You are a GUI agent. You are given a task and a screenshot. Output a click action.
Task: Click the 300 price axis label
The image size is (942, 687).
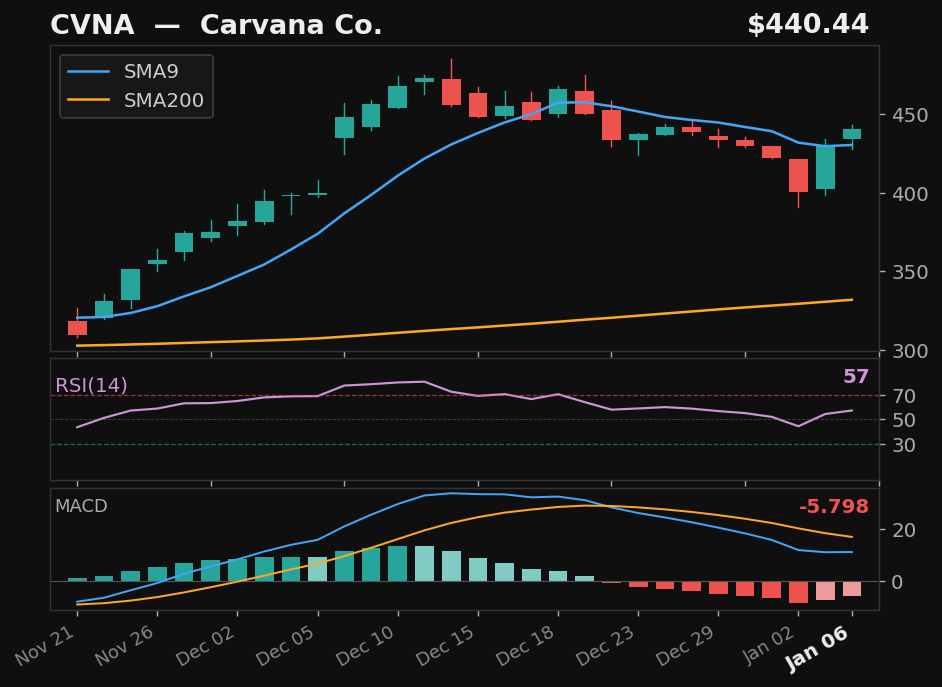pyautogui.click(x=910, y=351)
